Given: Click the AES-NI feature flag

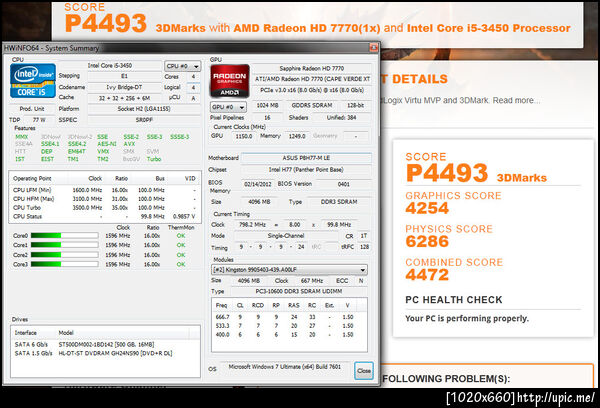Looking at the screenshot, I should tap(107, 144).
